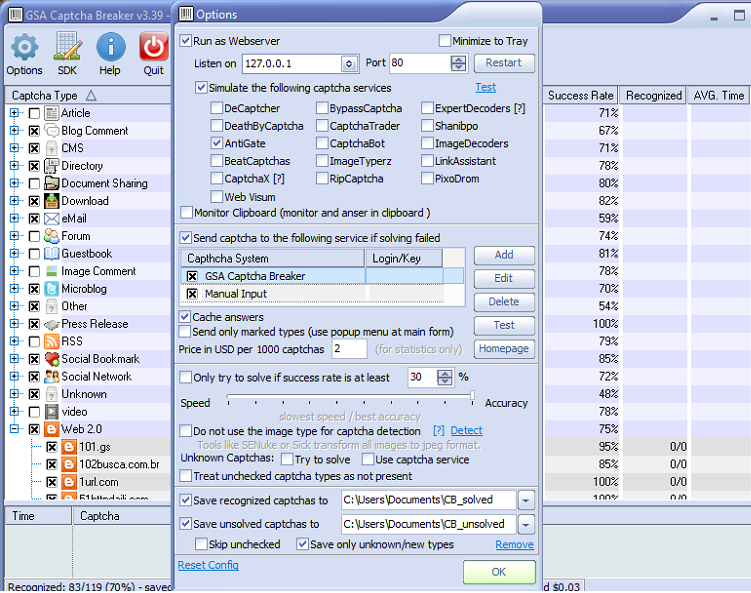The width and height of the screenshot is (751, 593).
Task: Select GSA Captcha Breaker service row
Action: pos(322,276)
